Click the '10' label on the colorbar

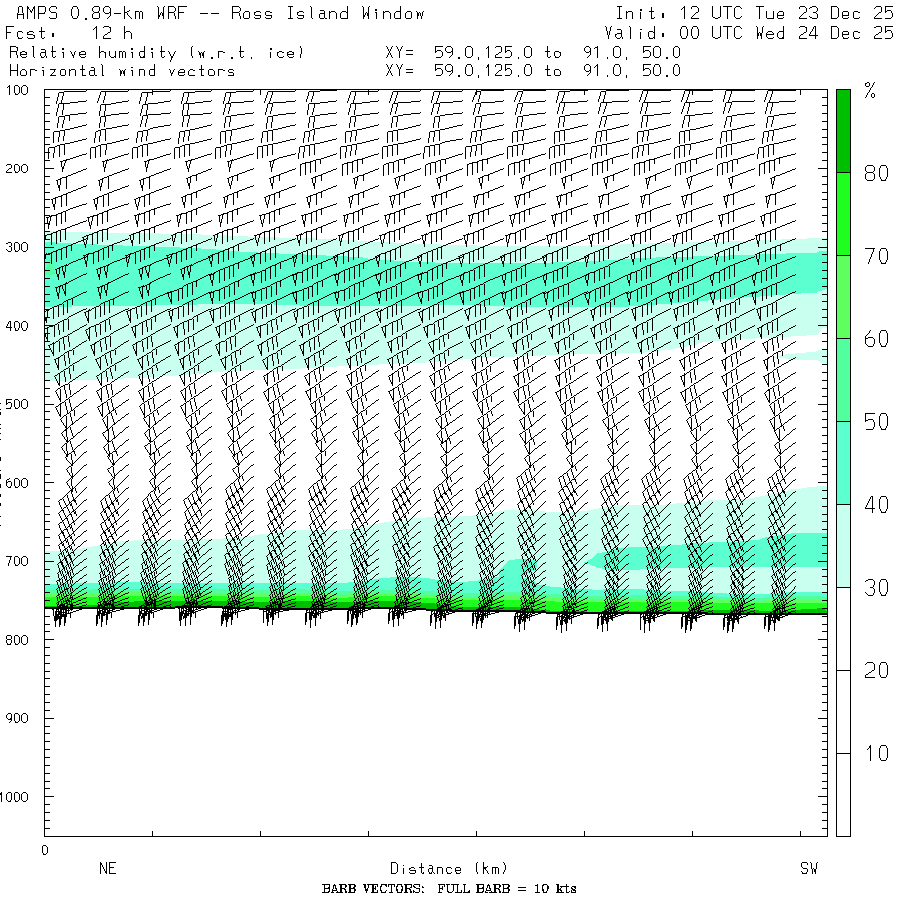[x=876, y=753]
